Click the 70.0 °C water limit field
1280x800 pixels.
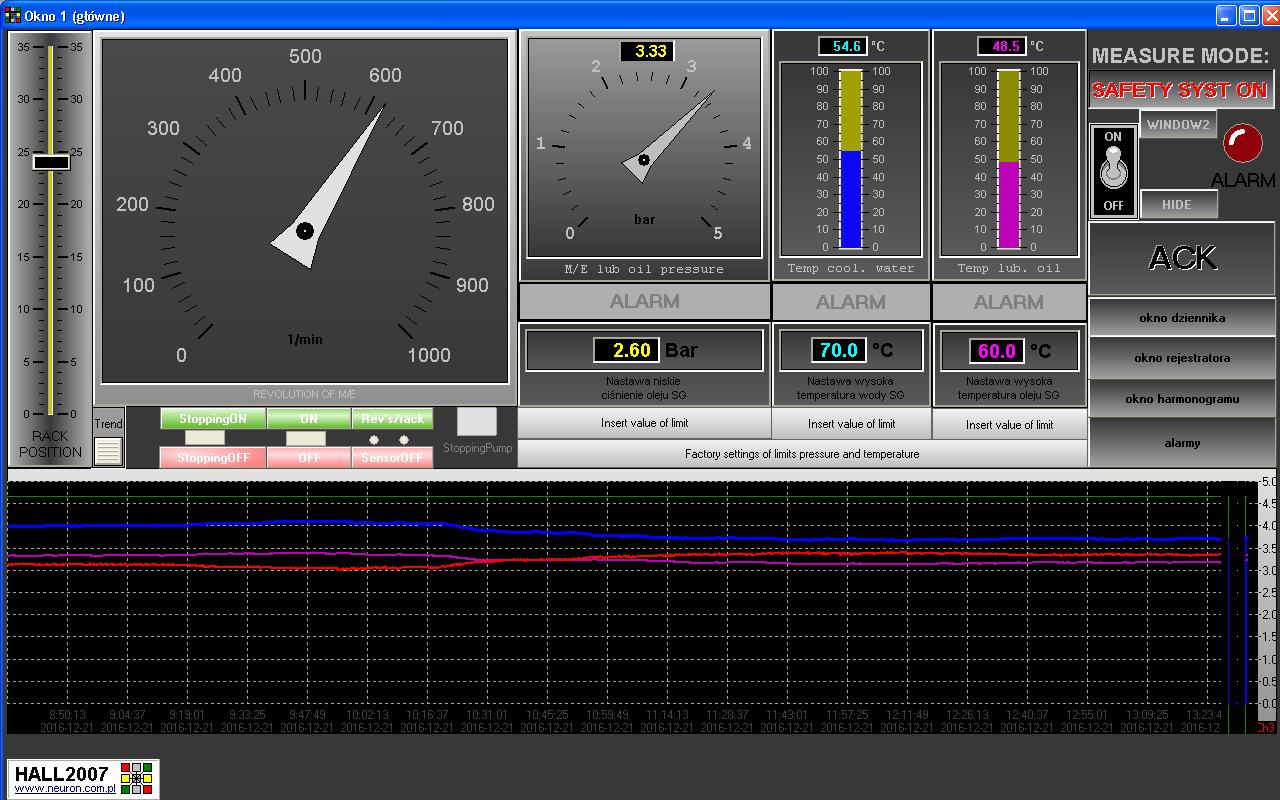click(838, 350)
